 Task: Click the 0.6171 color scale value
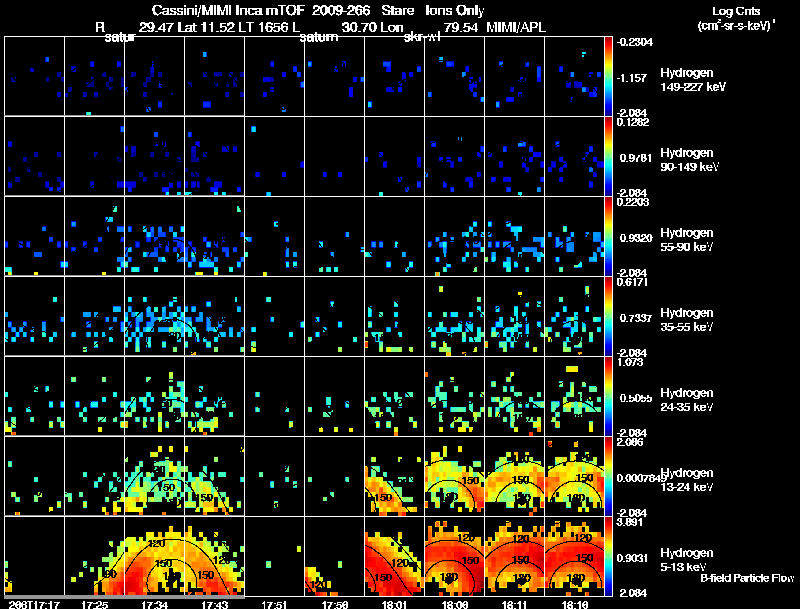[x=632, y=282]
